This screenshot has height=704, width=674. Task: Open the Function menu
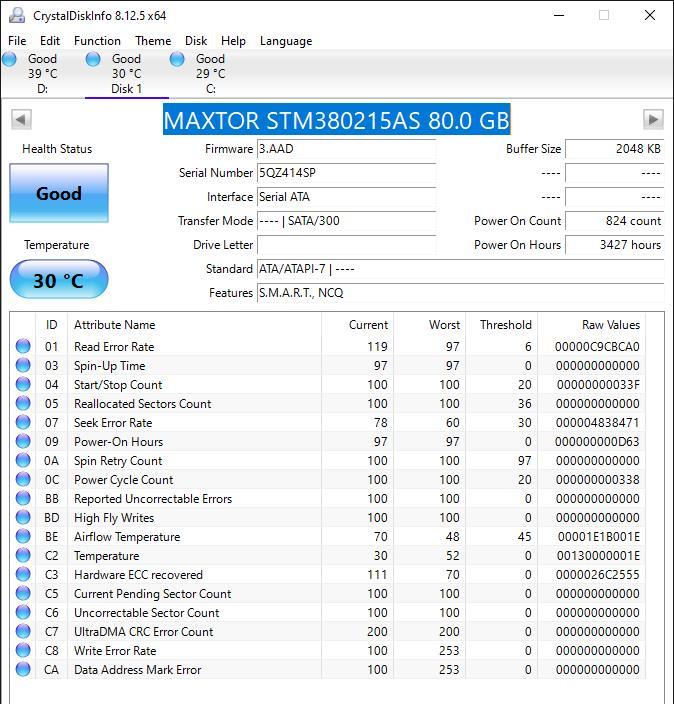[x=97, y=41]
